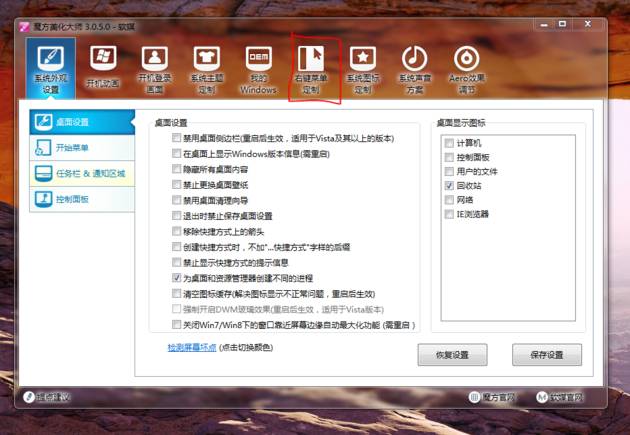The image size is (630, 435).
Task: Switch to 任务栏 & 通知区域 tab
Action: point(82,173)
